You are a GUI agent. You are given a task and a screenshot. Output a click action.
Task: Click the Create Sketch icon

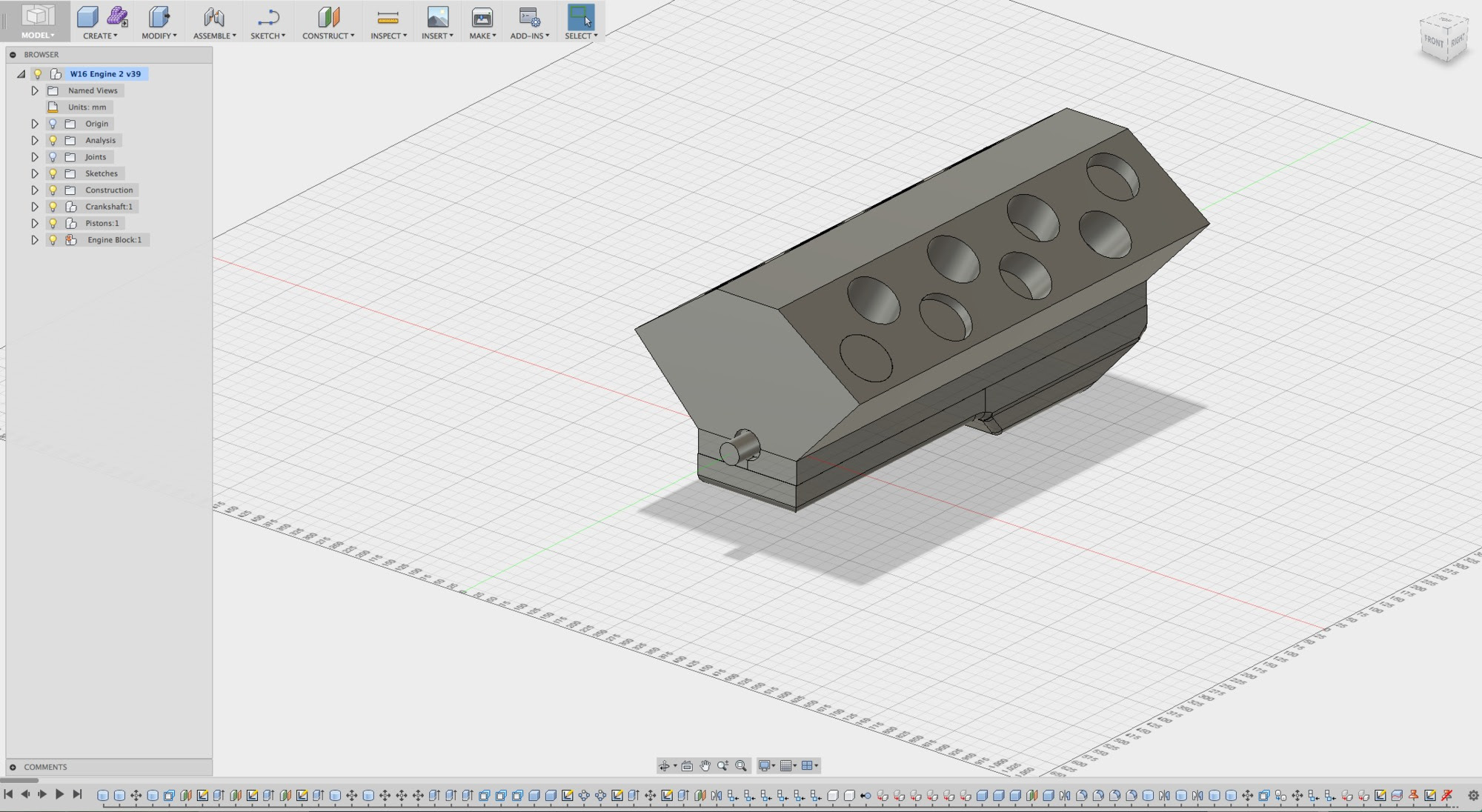pos(268,16)
